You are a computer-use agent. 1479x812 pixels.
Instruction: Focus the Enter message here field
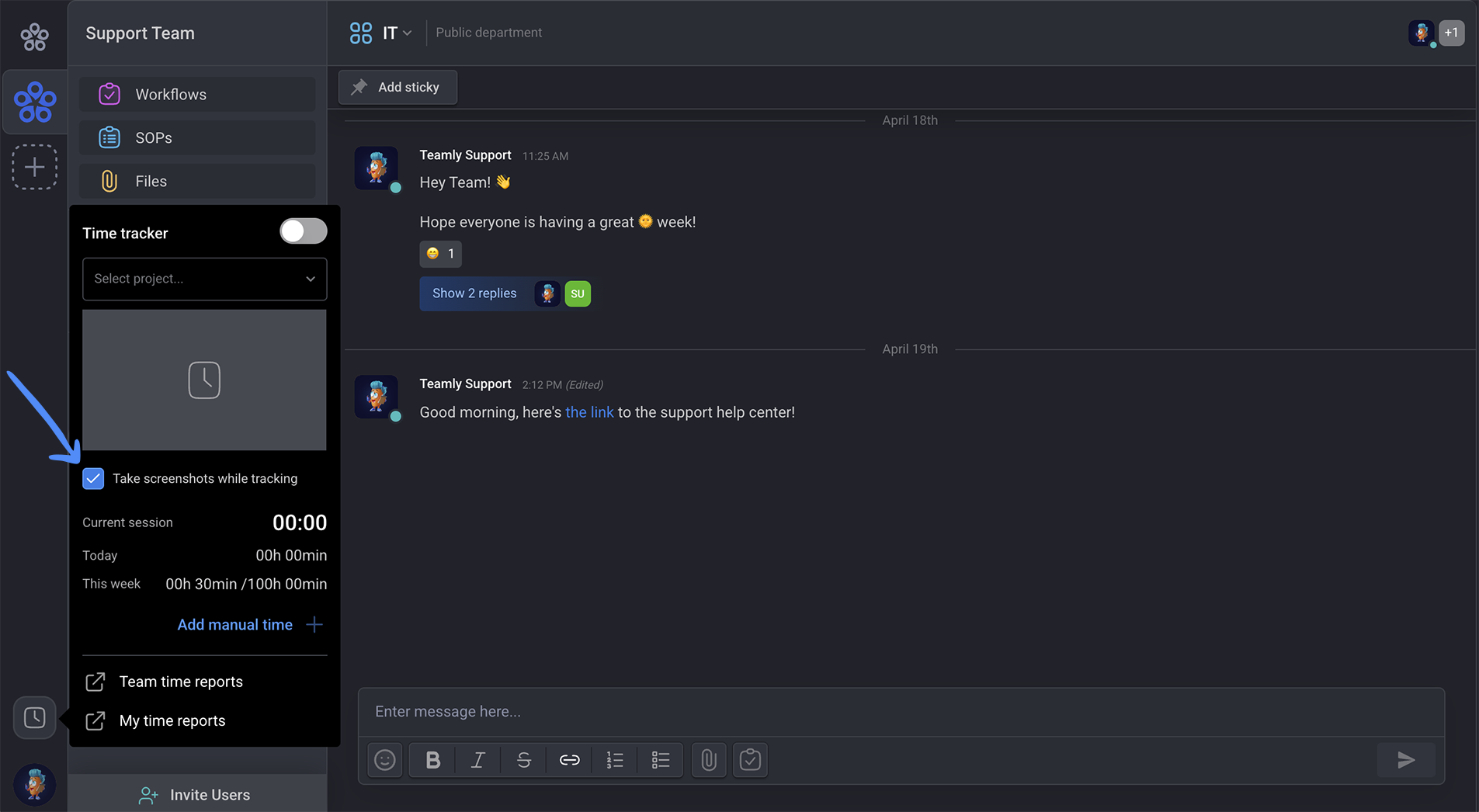tap(901, 711)
